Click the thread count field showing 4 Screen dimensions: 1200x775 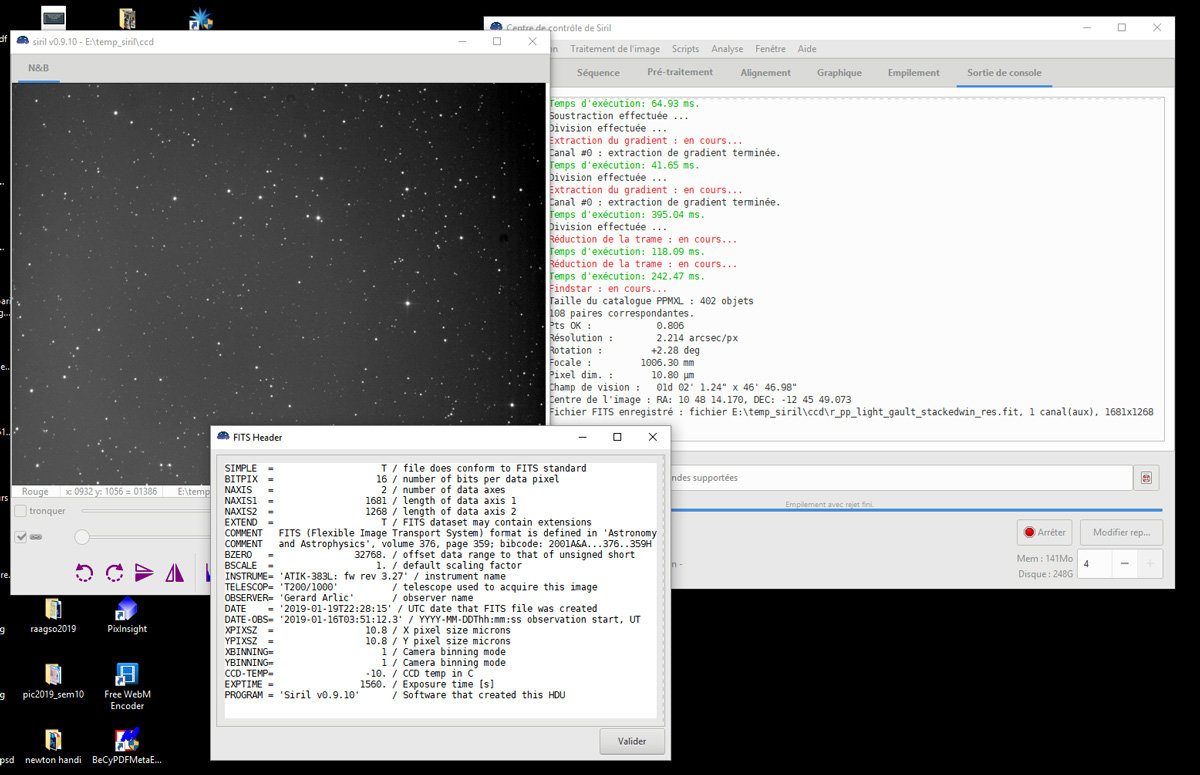point(1095,564)
